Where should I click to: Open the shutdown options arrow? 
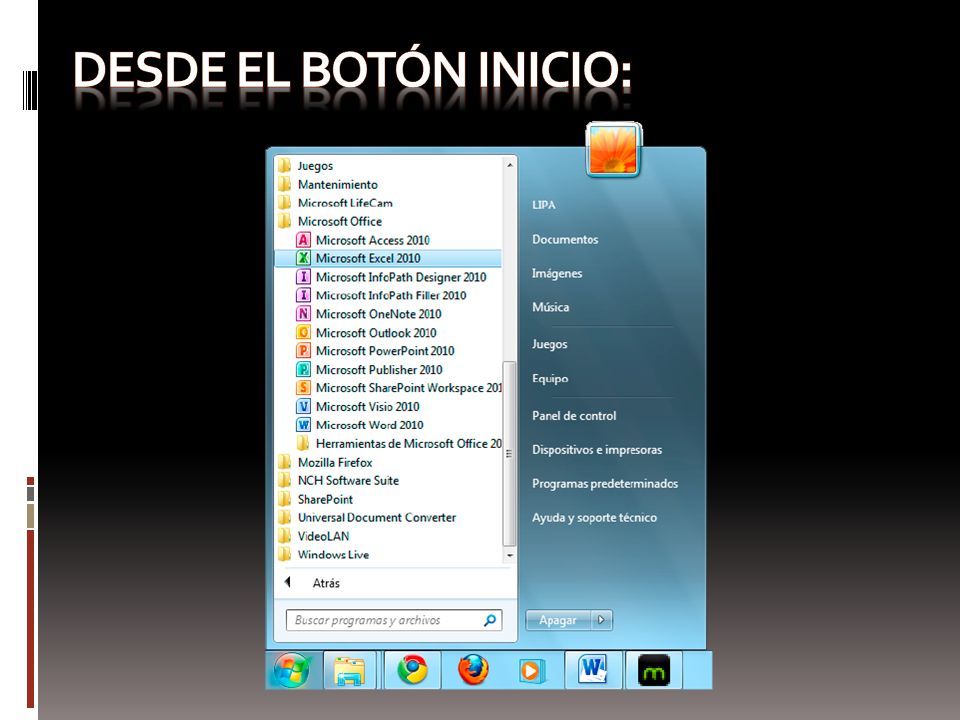pos(601,620)
